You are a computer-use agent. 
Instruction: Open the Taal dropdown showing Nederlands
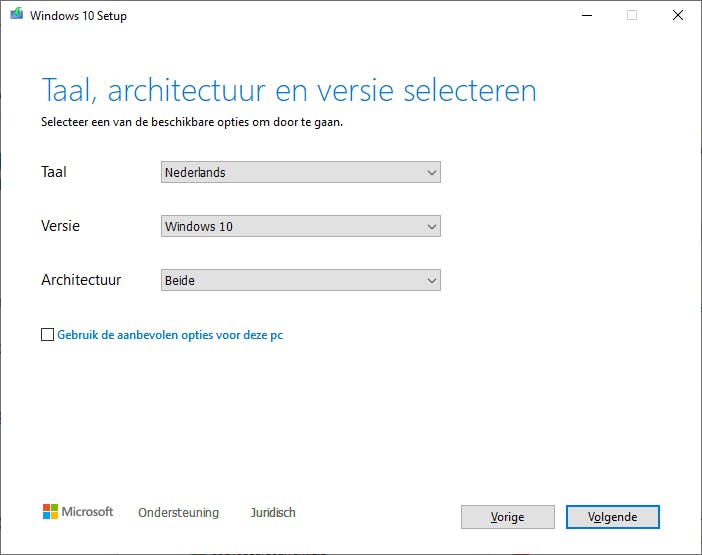300,172
